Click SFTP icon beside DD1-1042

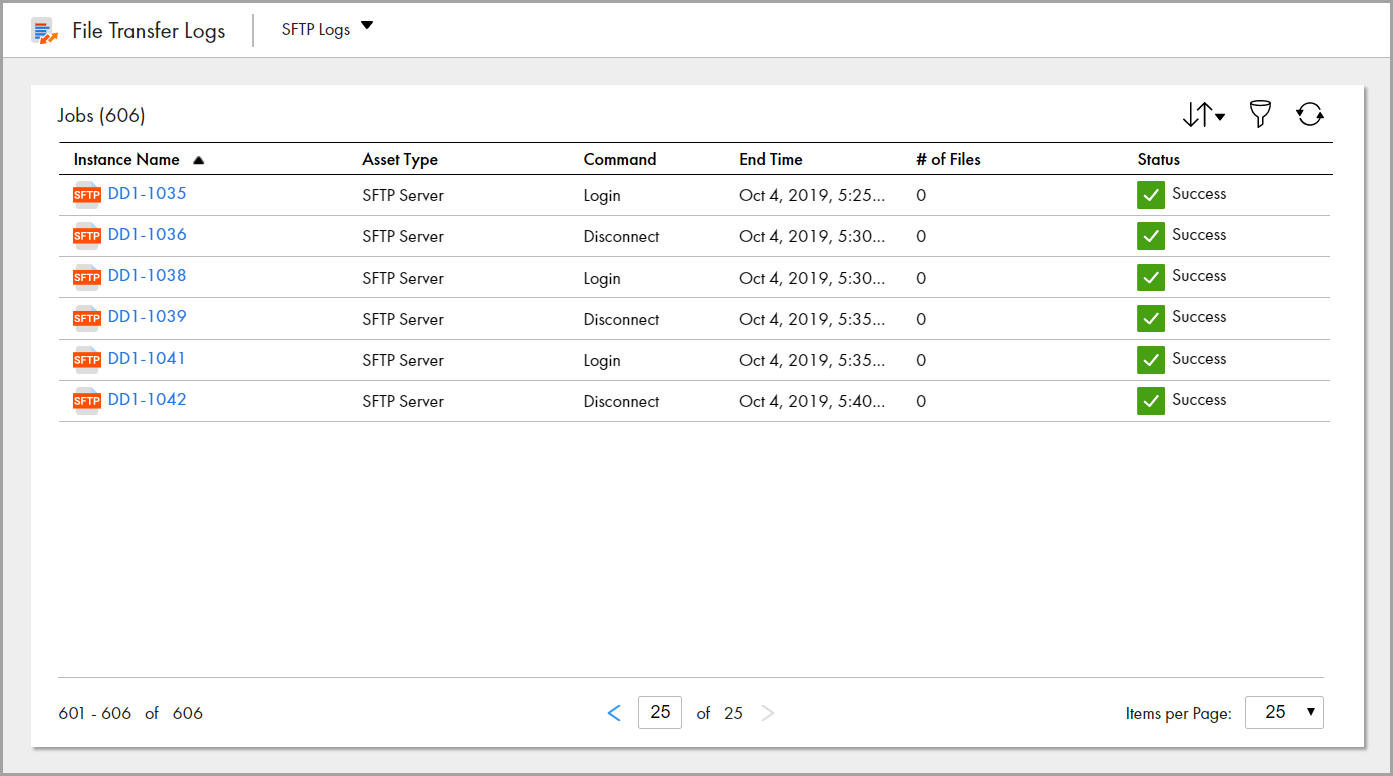coord(87,401)
